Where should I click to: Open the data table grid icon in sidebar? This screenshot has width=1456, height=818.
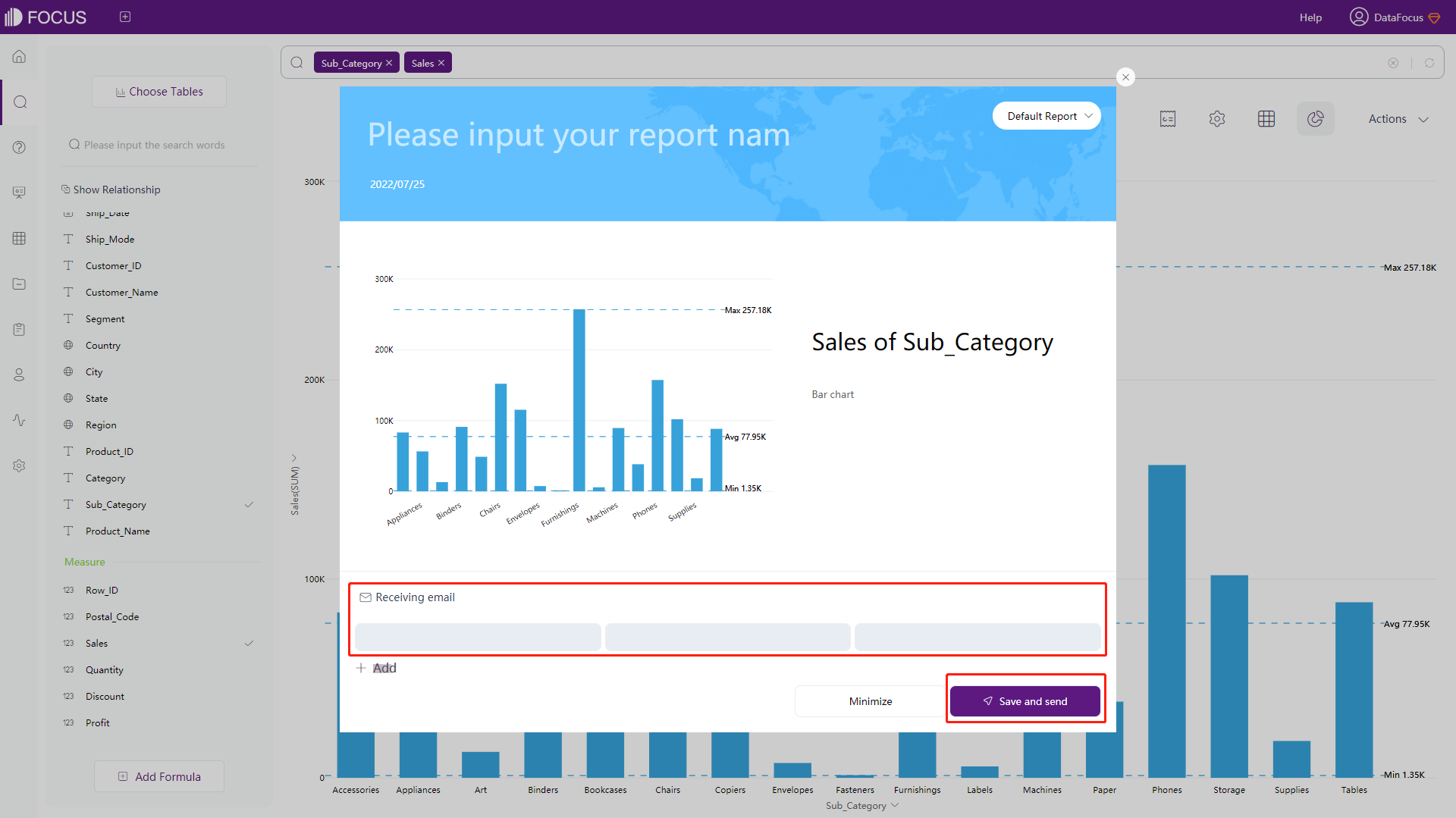coord(20,238)
